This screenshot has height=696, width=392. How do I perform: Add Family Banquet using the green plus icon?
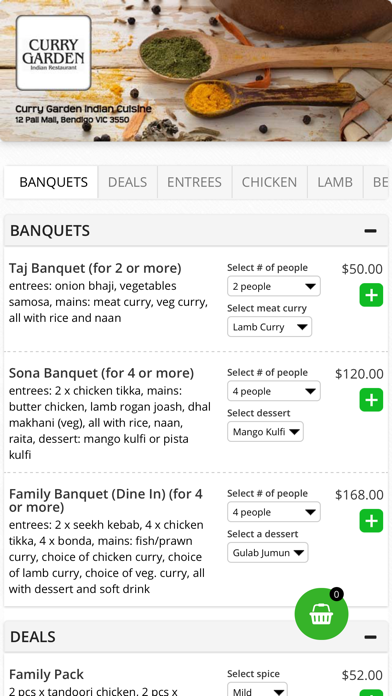pos(371,521)
